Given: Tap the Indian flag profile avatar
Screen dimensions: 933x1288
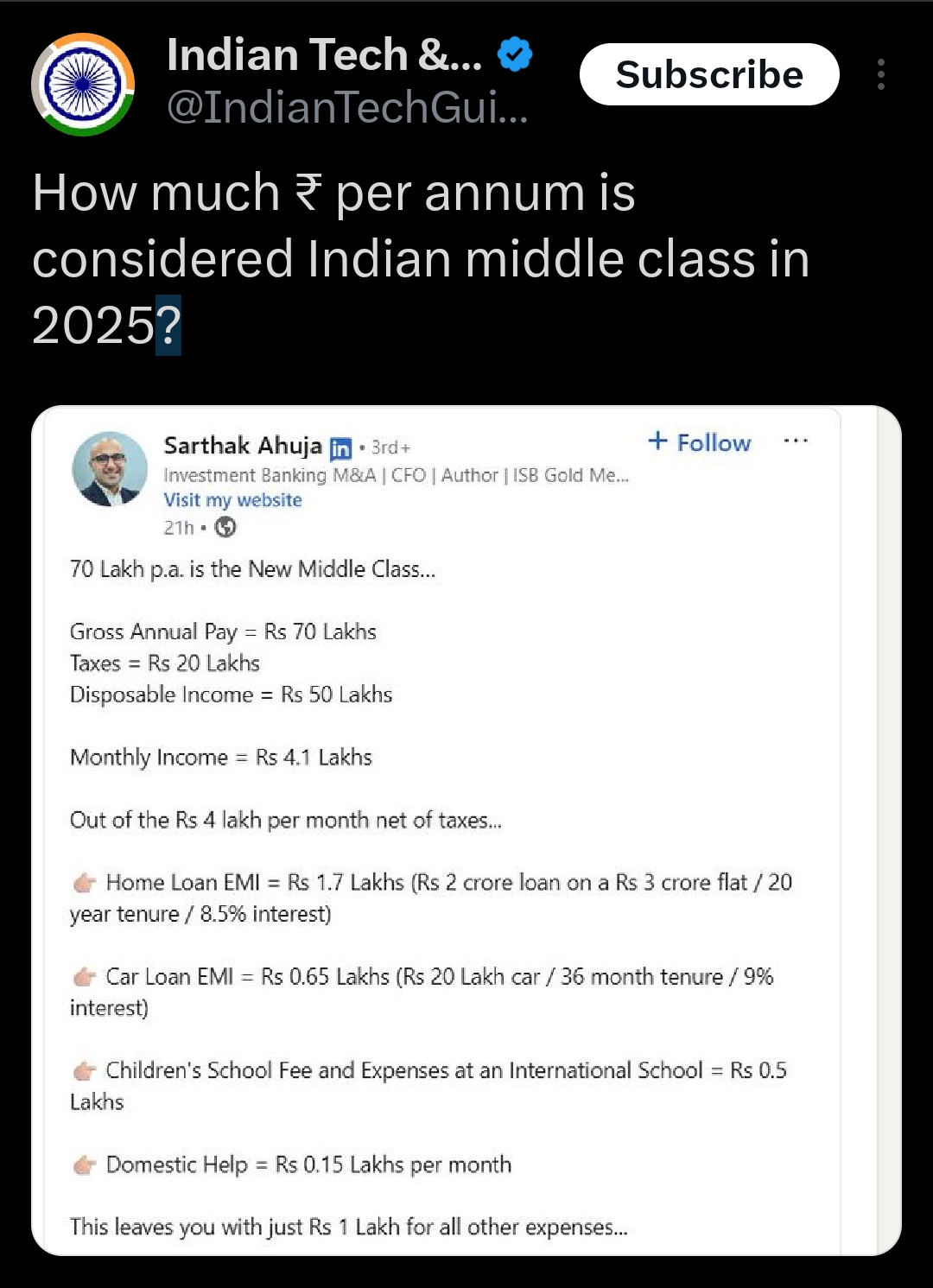Looking at the screenshot, I should [x=83, y=84].
